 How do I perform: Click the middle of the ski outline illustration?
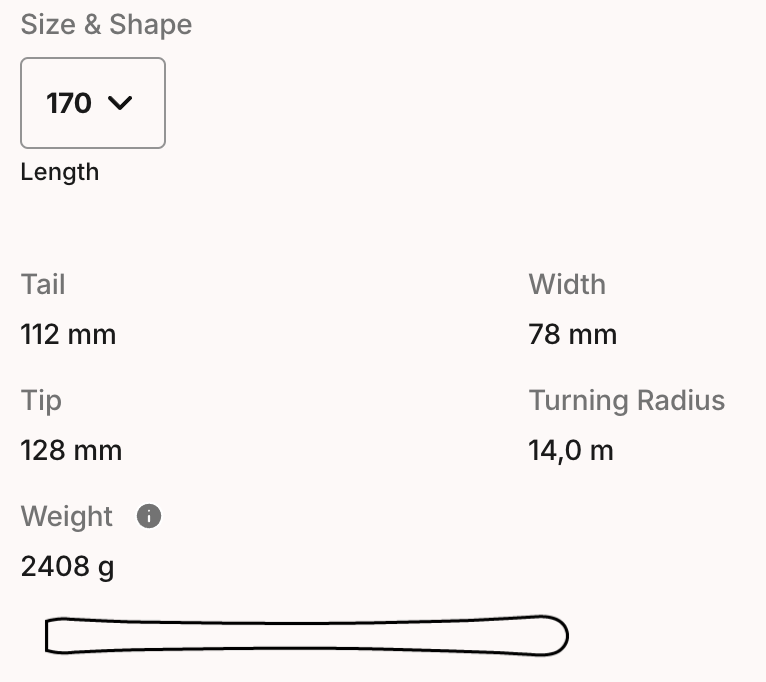(307, 636)
